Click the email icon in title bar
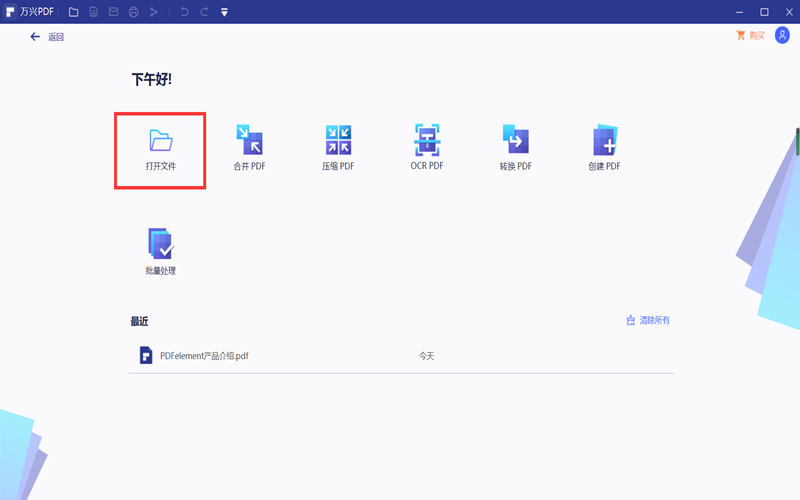Image resolution: width=800 pixels, height=500 pixels. click(113, 12)
